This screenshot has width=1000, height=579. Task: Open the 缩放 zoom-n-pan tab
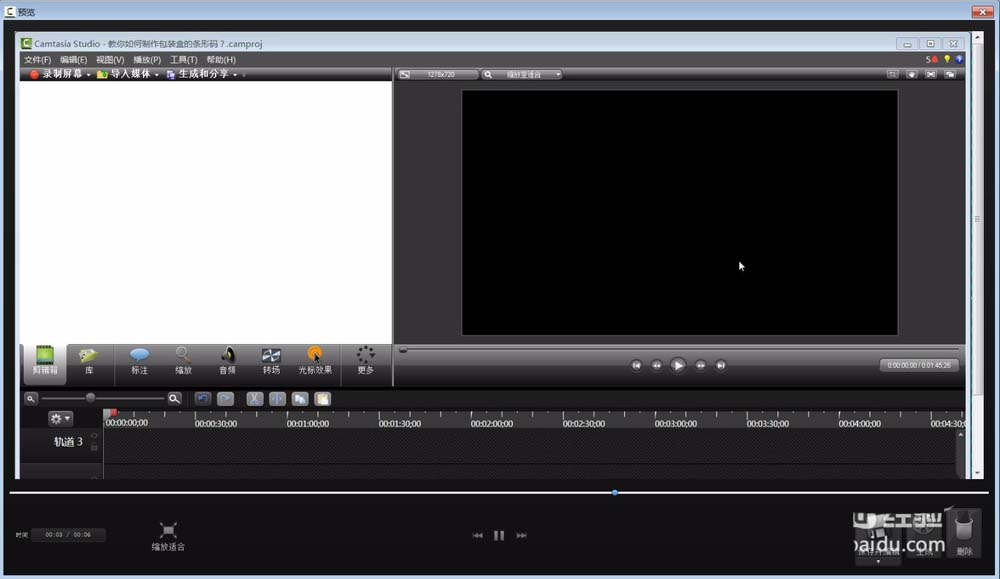coord(183,361)
